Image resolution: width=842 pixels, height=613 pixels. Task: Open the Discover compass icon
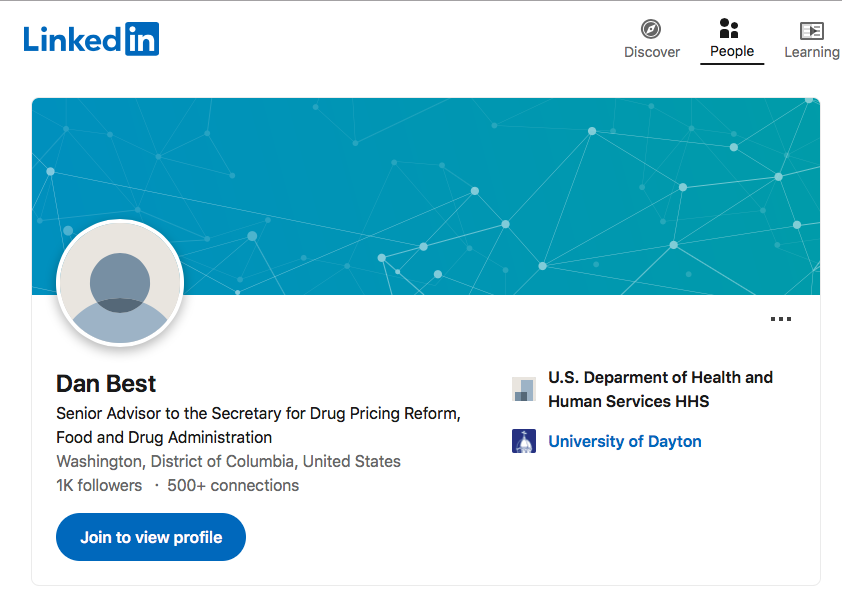[651, 29]
